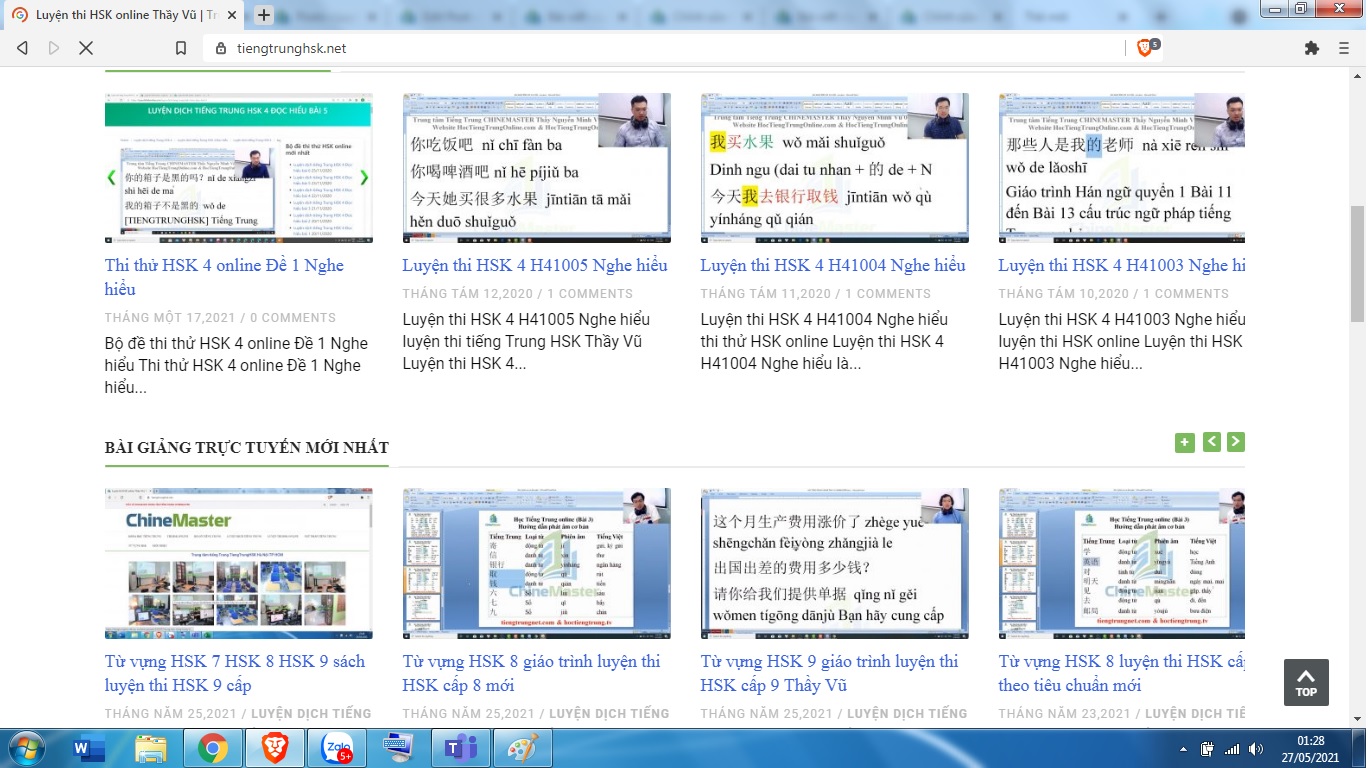Close the Luyện thi HSK online tab
The width and height of the screenshot is (1368, 768).
click(231, 15)
